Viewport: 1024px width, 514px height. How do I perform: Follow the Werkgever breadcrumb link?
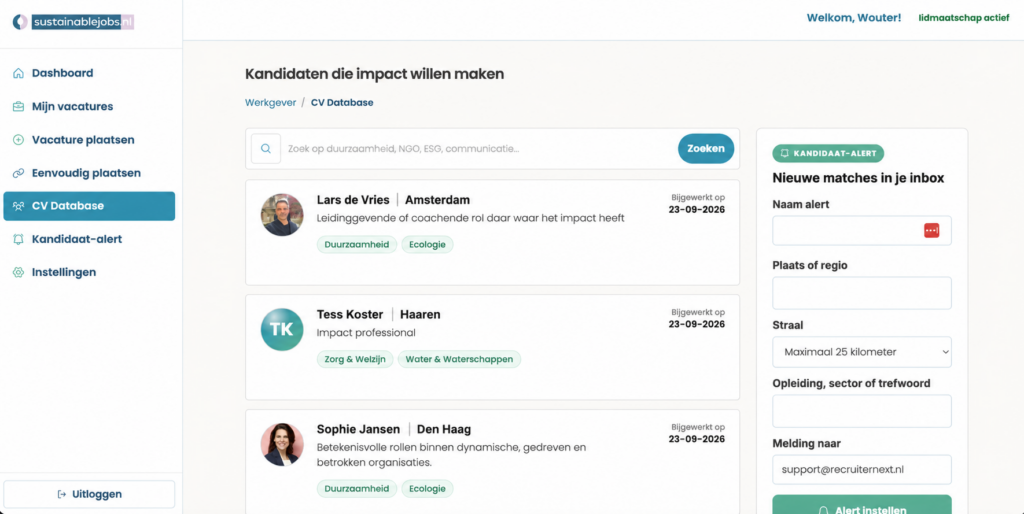pos(270,103)
